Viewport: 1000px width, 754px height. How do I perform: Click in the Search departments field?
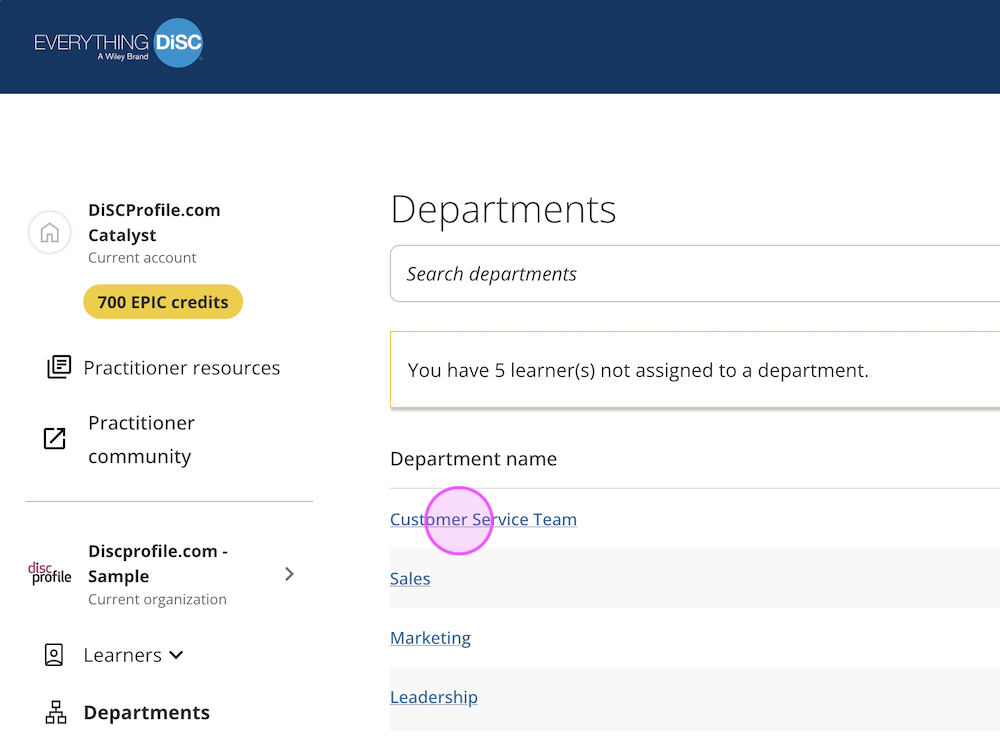click(x=695, y=274)
